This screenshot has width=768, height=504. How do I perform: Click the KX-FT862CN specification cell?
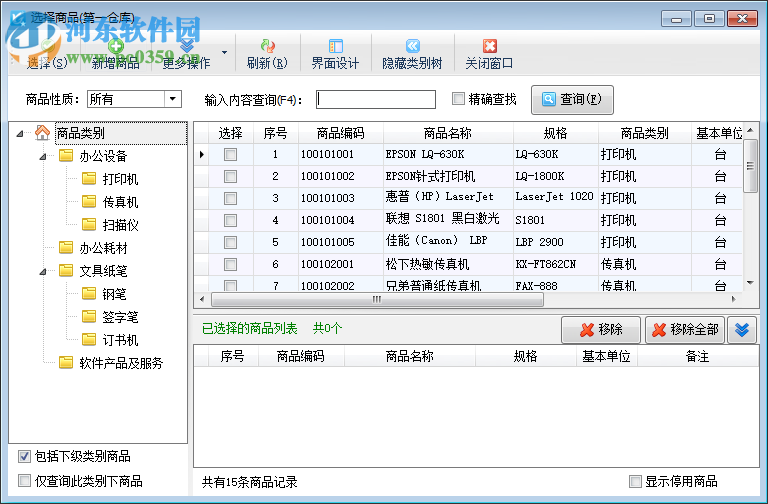(555, 264)
